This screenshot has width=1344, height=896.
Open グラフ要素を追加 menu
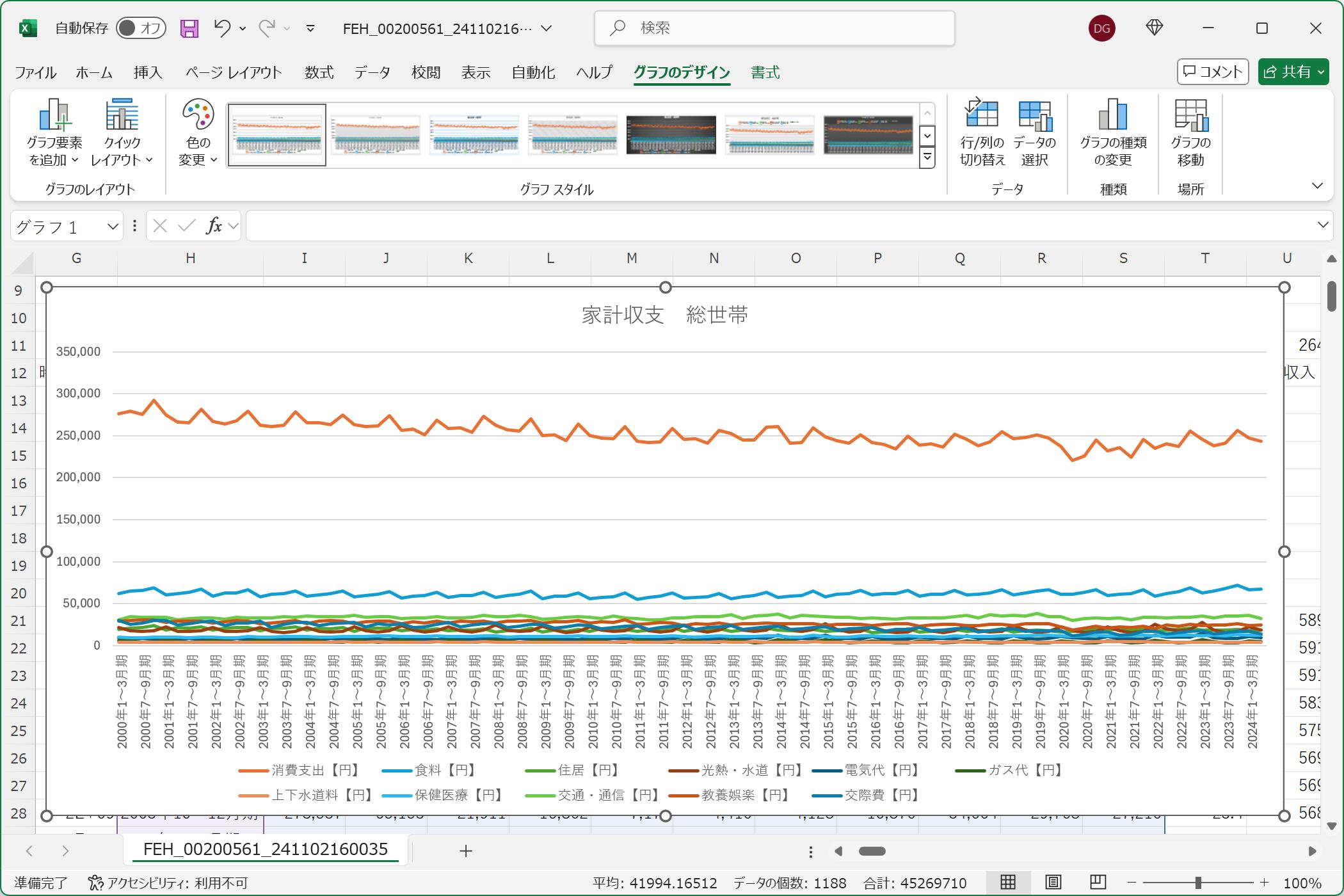pyautogui.click(x=54, y=132)
